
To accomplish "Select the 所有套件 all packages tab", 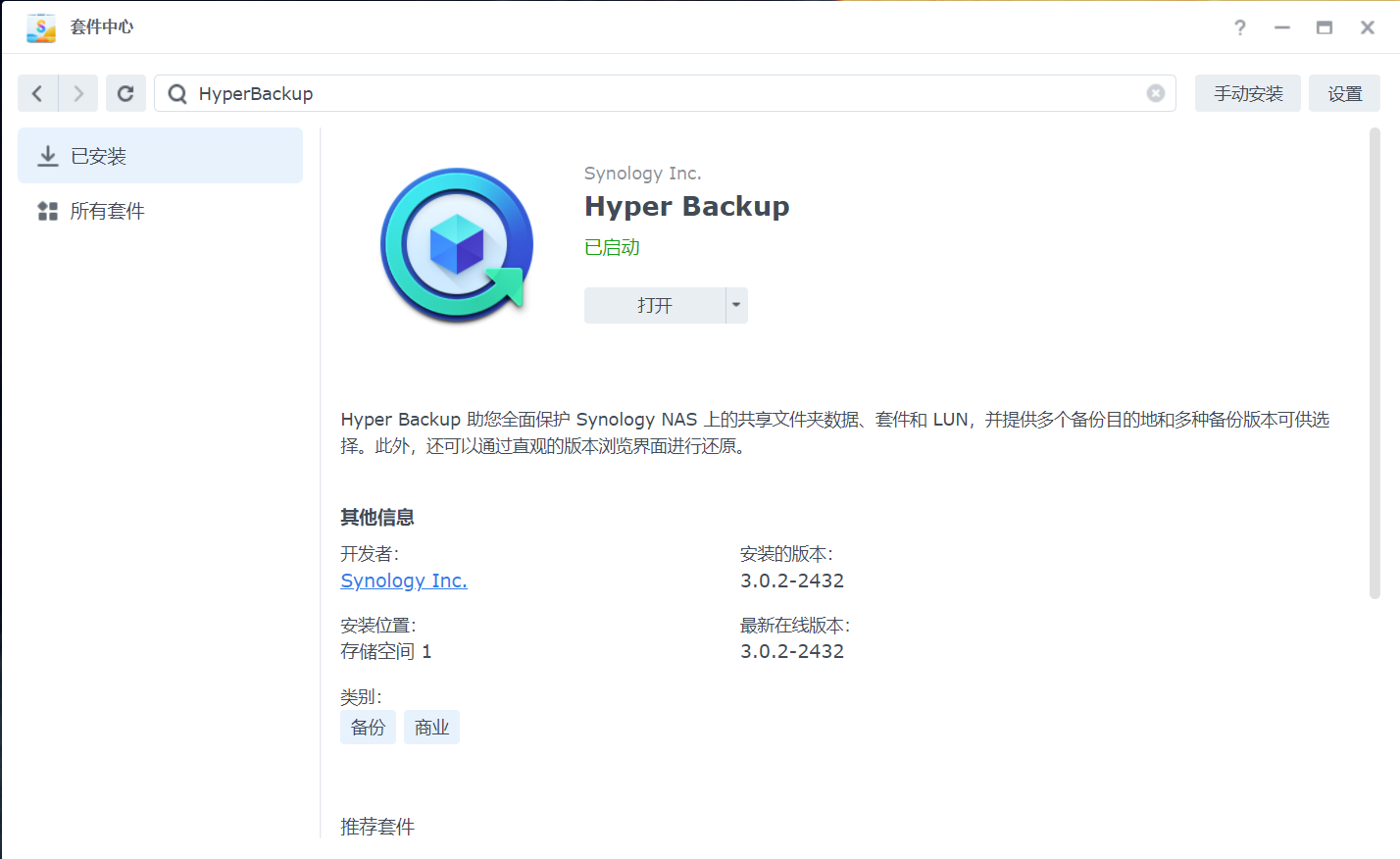I will (x=160, y=211).
